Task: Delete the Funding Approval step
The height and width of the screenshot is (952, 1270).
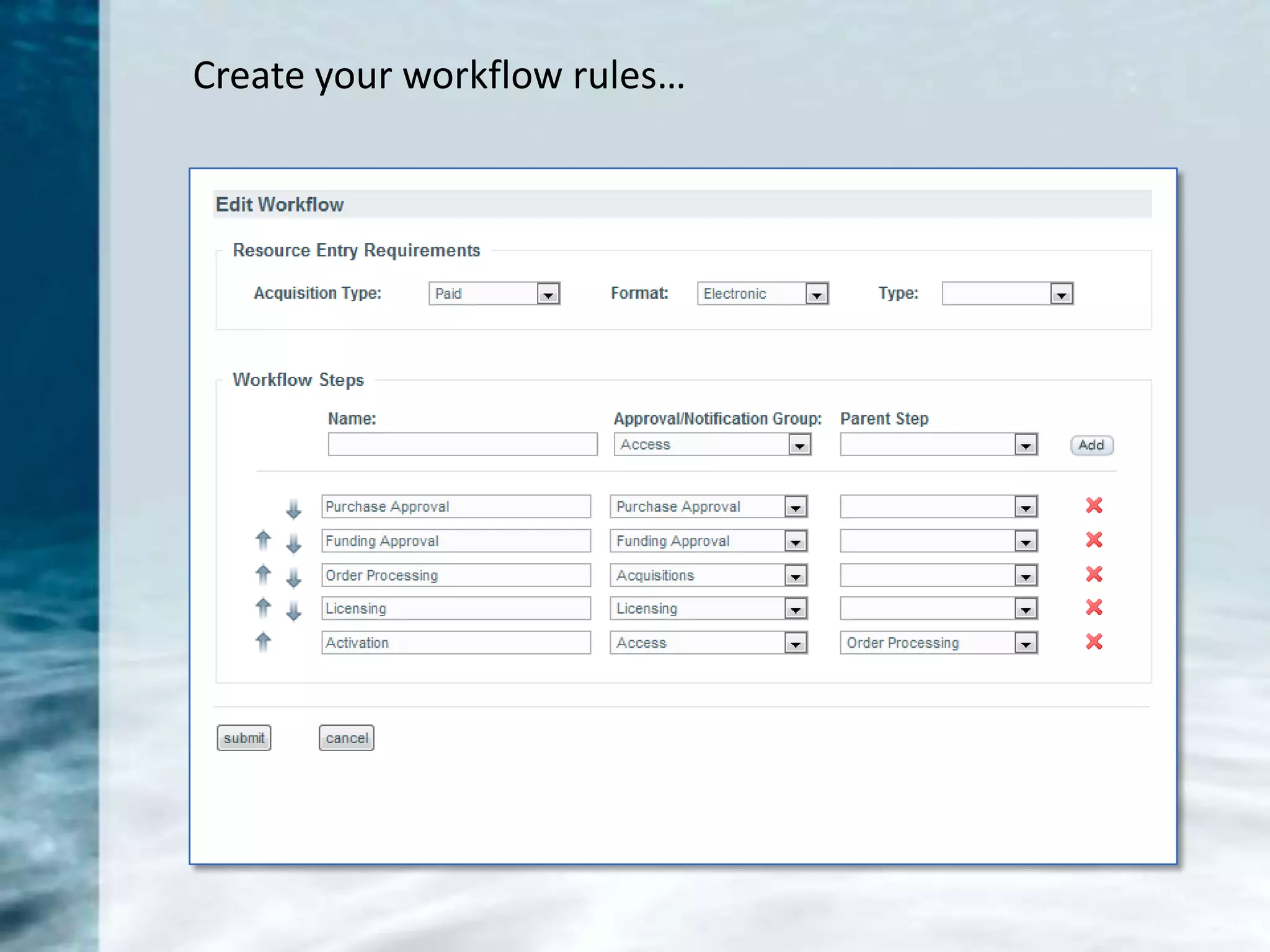Action: pyautogui.click(x=1094, y=540)
